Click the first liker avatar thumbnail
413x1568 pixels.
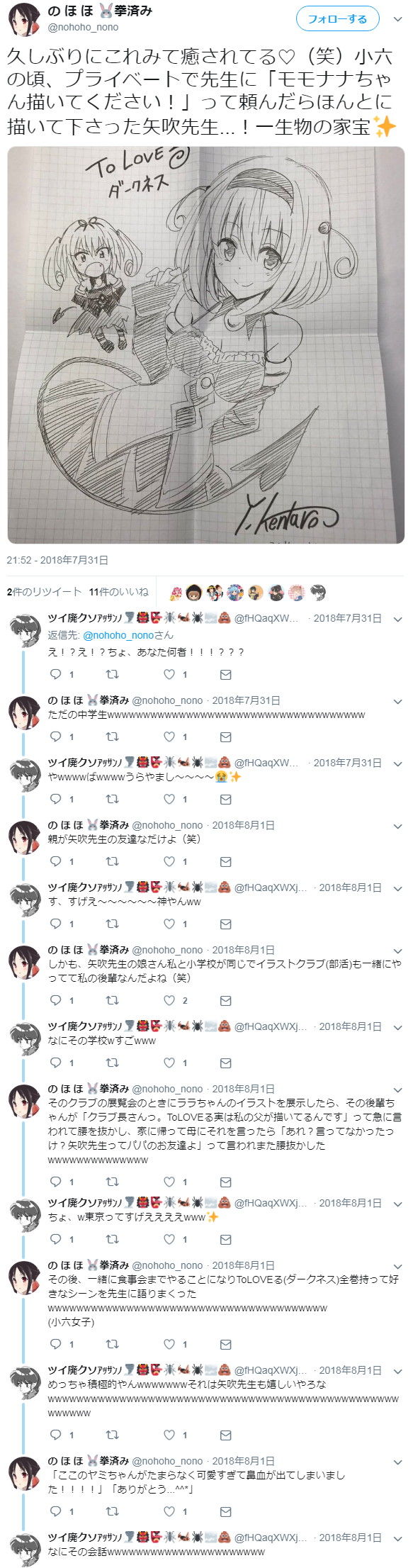click(176, 593)
